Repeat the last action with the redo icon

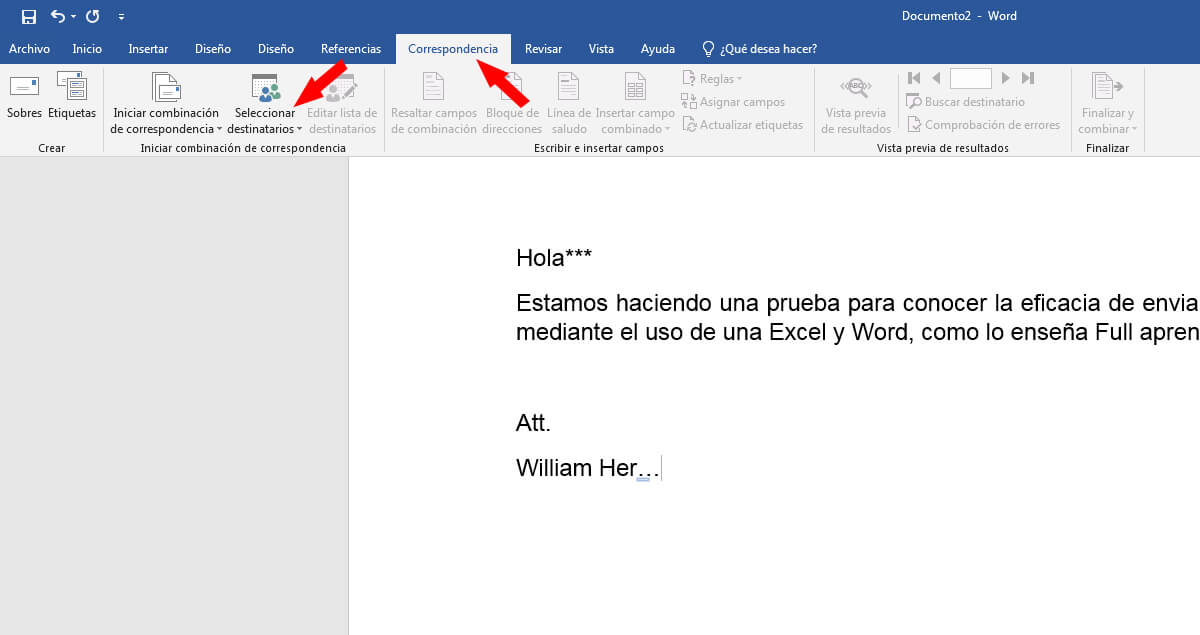(93, 16)
